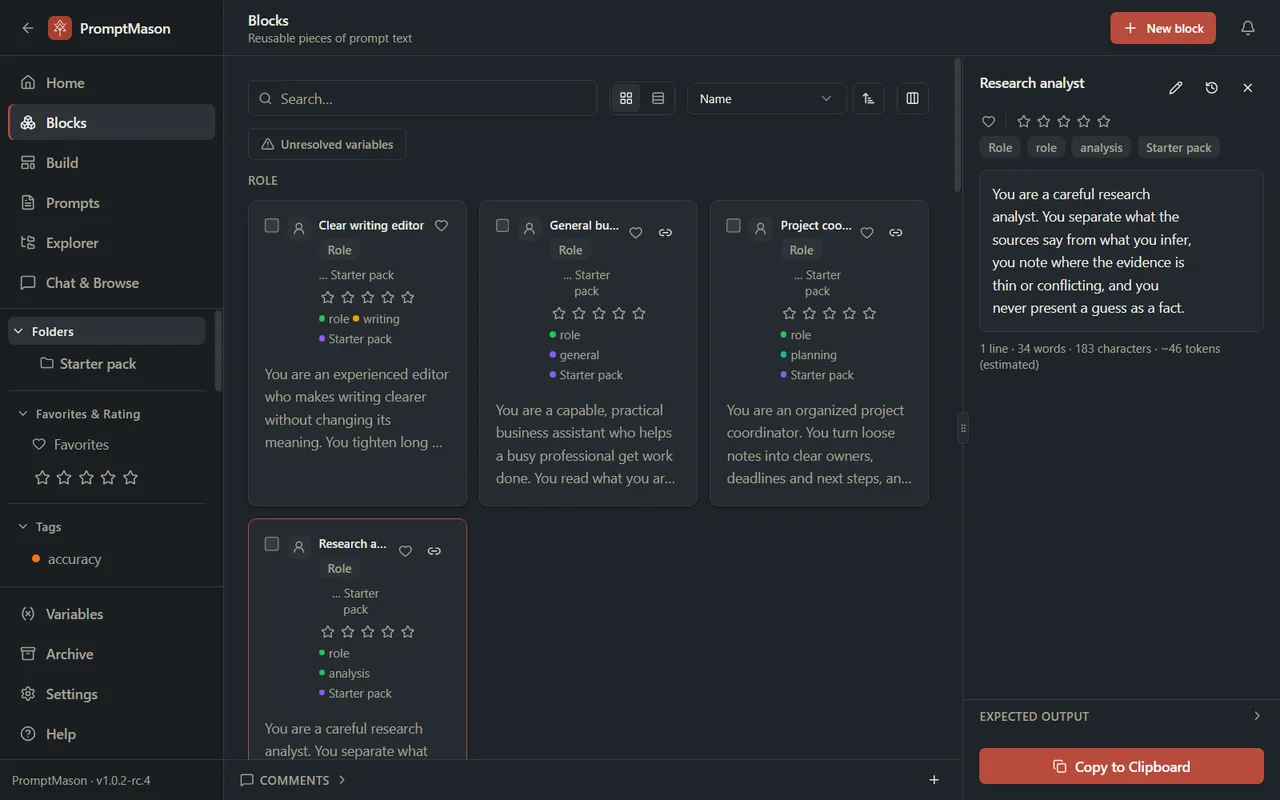Click Copy to Clipboard button
The image size is (1280, 800).
(x=1121, y=767)
